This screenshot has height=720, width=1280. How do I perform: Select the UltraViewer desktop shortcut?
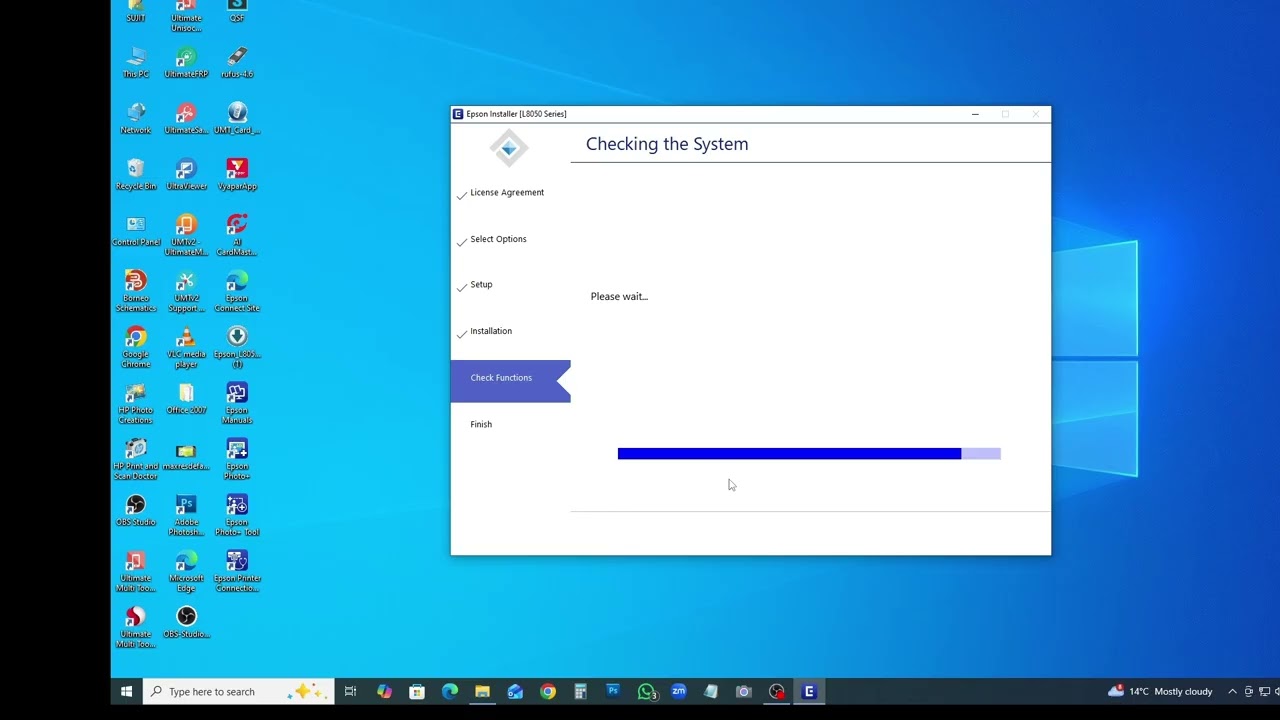(x=186, y=174)
